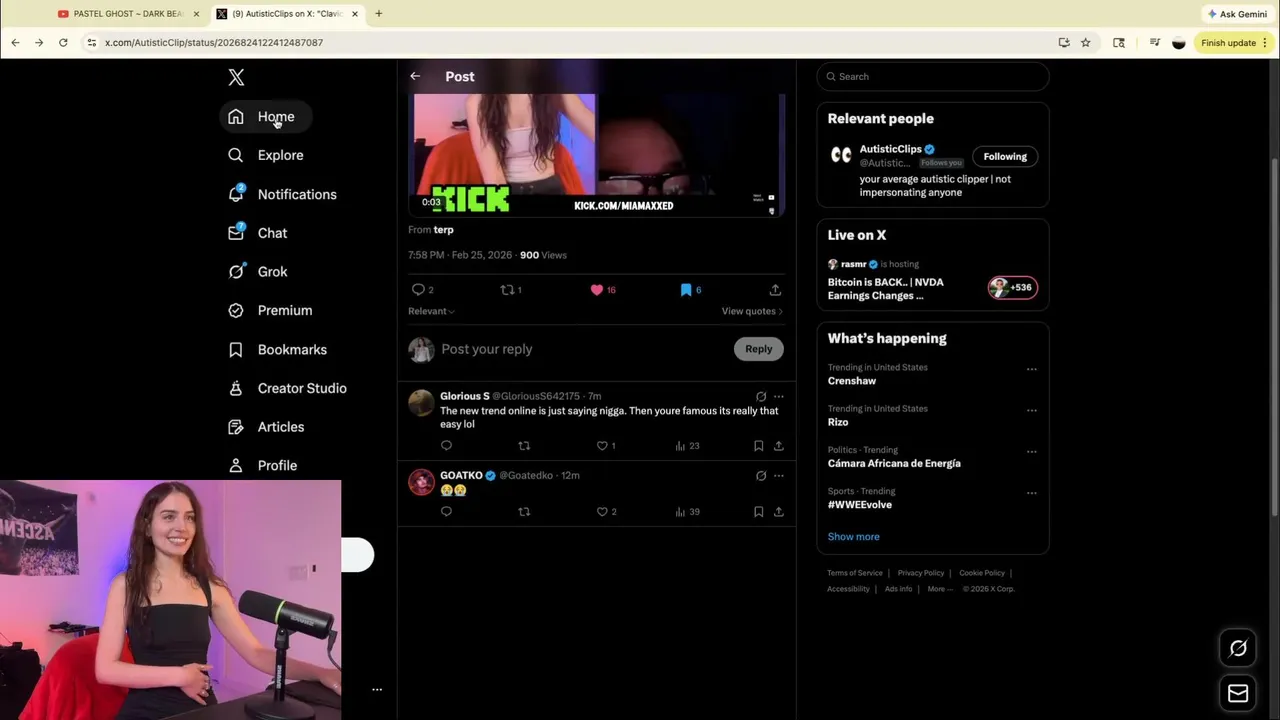Open Notifications in the sidebar
1280x720 pixels.
[x=283, y=194]
